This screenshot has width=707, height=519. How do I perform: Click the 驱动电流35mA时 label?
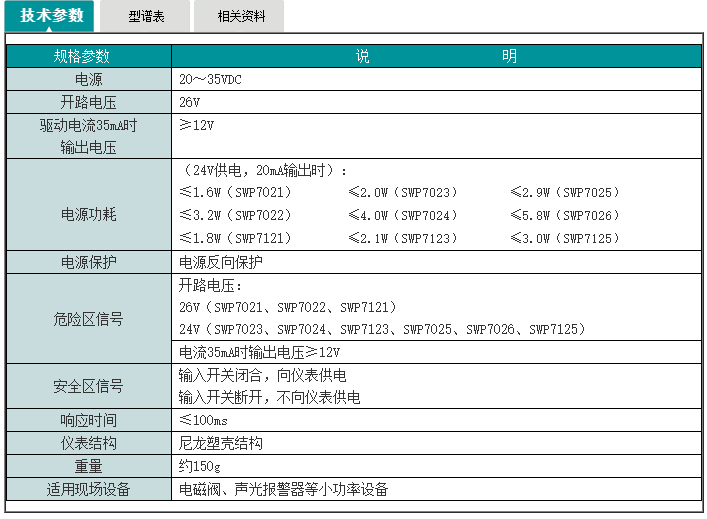tap(88, 125)
